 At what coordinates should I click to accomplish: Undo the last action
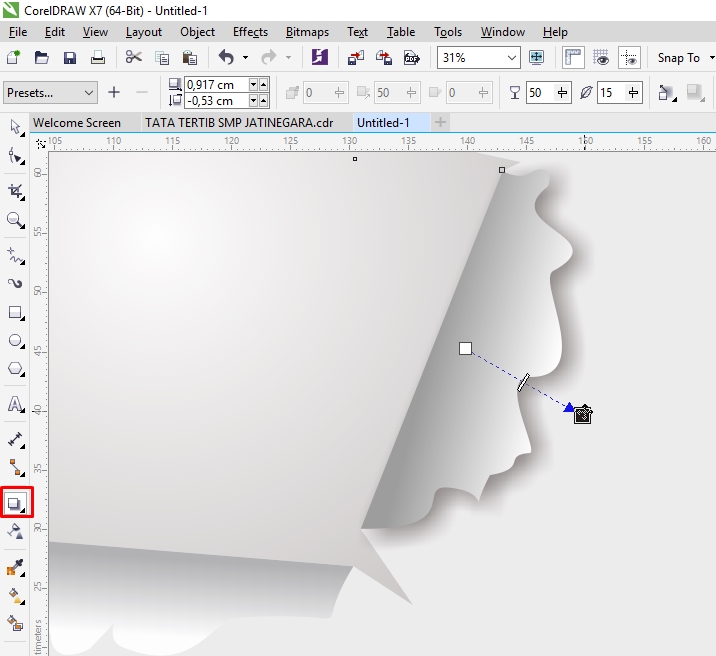[226, 58]
